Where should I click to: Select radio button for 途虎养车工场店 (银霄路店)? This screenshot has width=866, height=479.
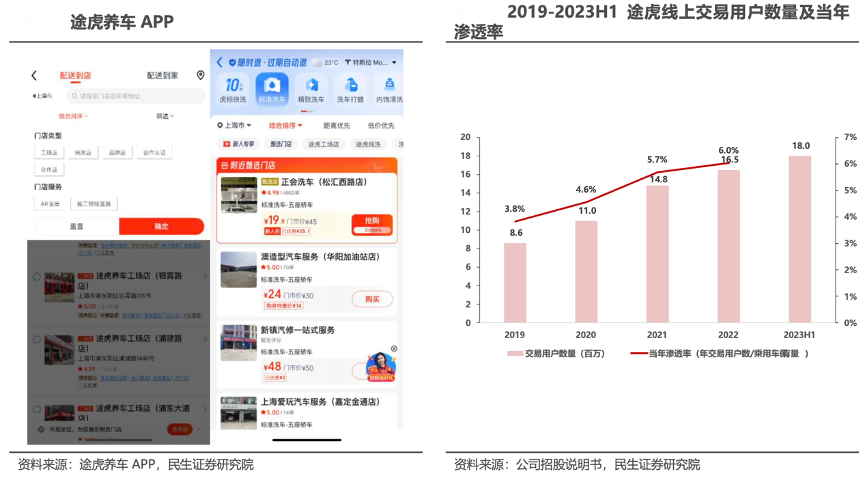click(x=37, y=277)
